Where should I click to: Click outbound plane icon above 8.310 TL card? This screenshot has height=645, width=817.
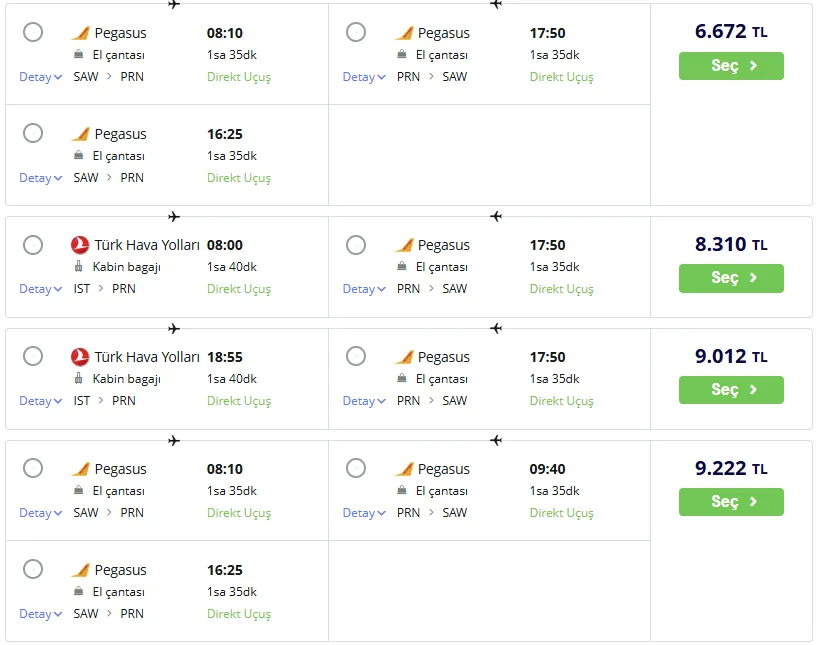(174, 216)
